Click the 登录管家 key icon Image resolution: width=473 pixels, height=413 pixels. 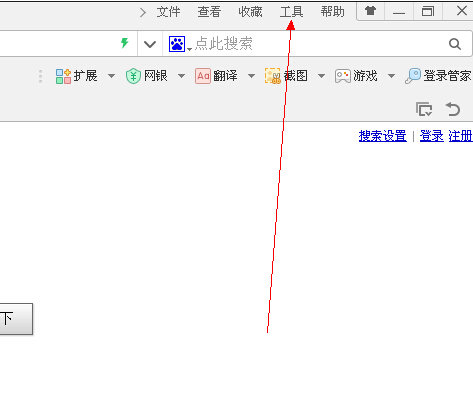[413, 76]
